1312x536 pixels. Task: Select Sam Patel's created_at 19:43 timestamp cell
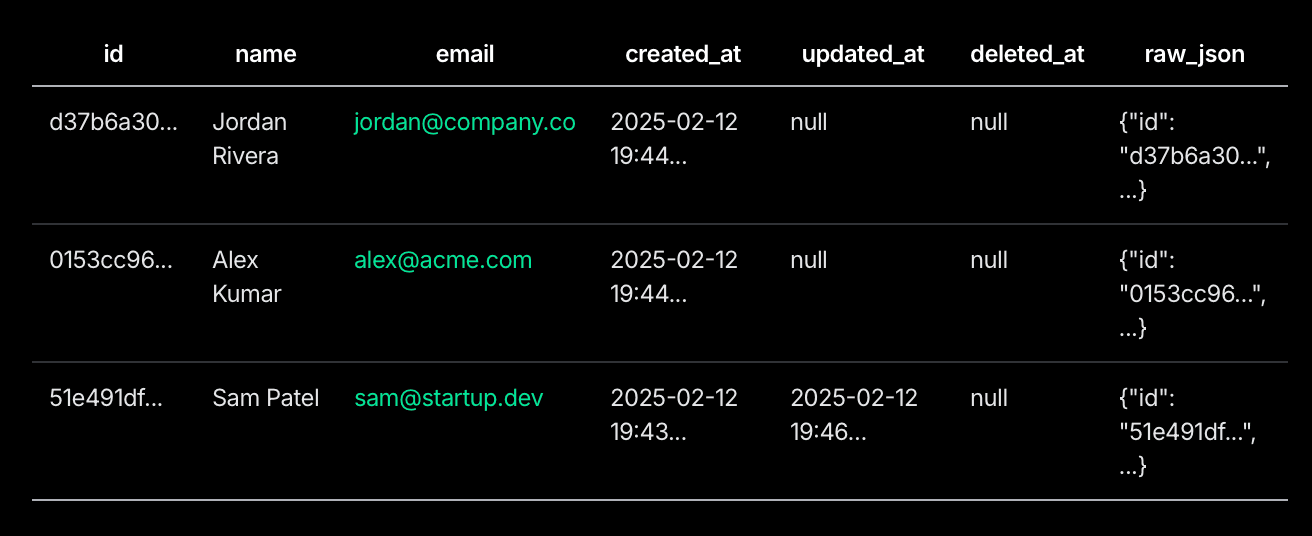[x=673, y=415]
